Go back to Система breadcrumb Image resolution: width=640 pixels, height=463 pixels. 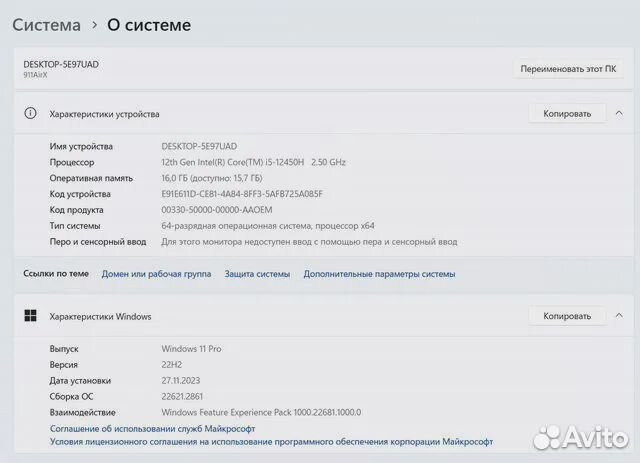[46, 25]
